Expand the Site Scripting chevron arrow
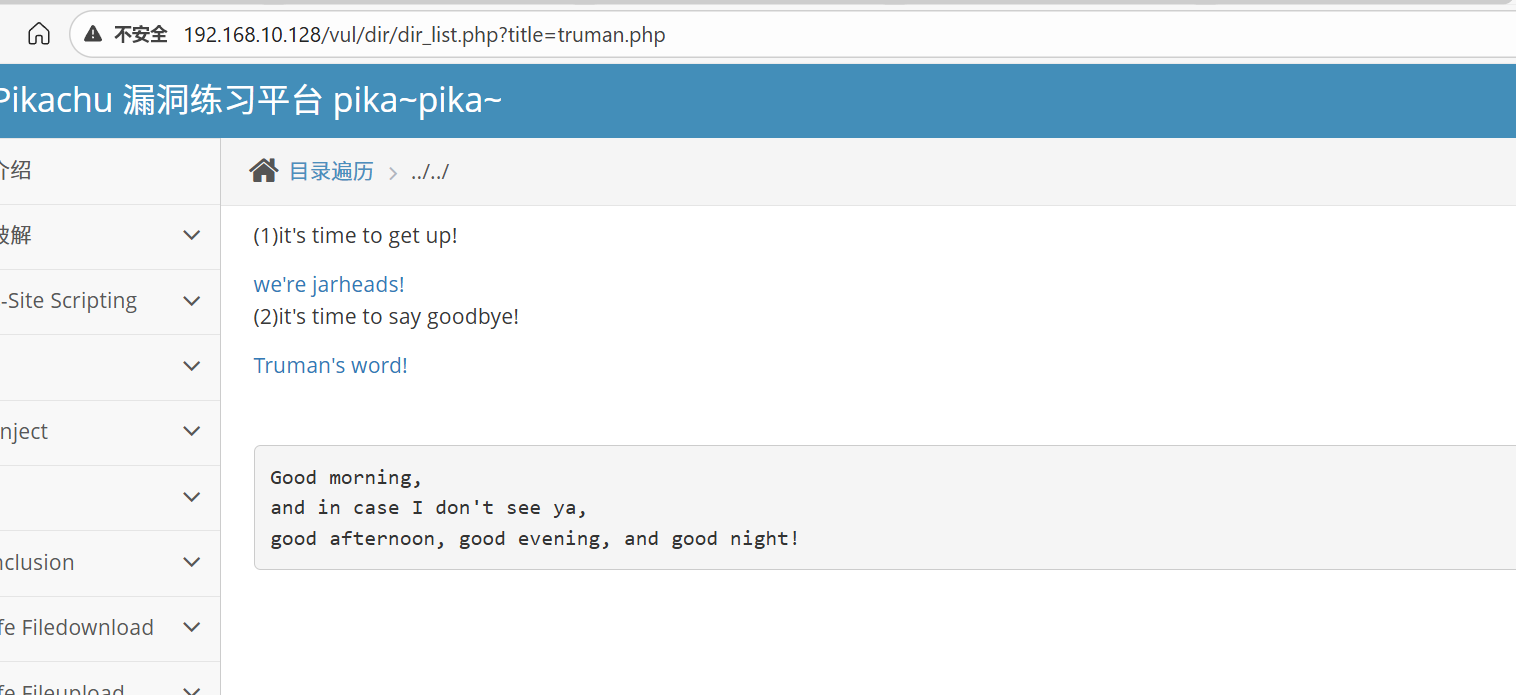 tap(192, 301)
